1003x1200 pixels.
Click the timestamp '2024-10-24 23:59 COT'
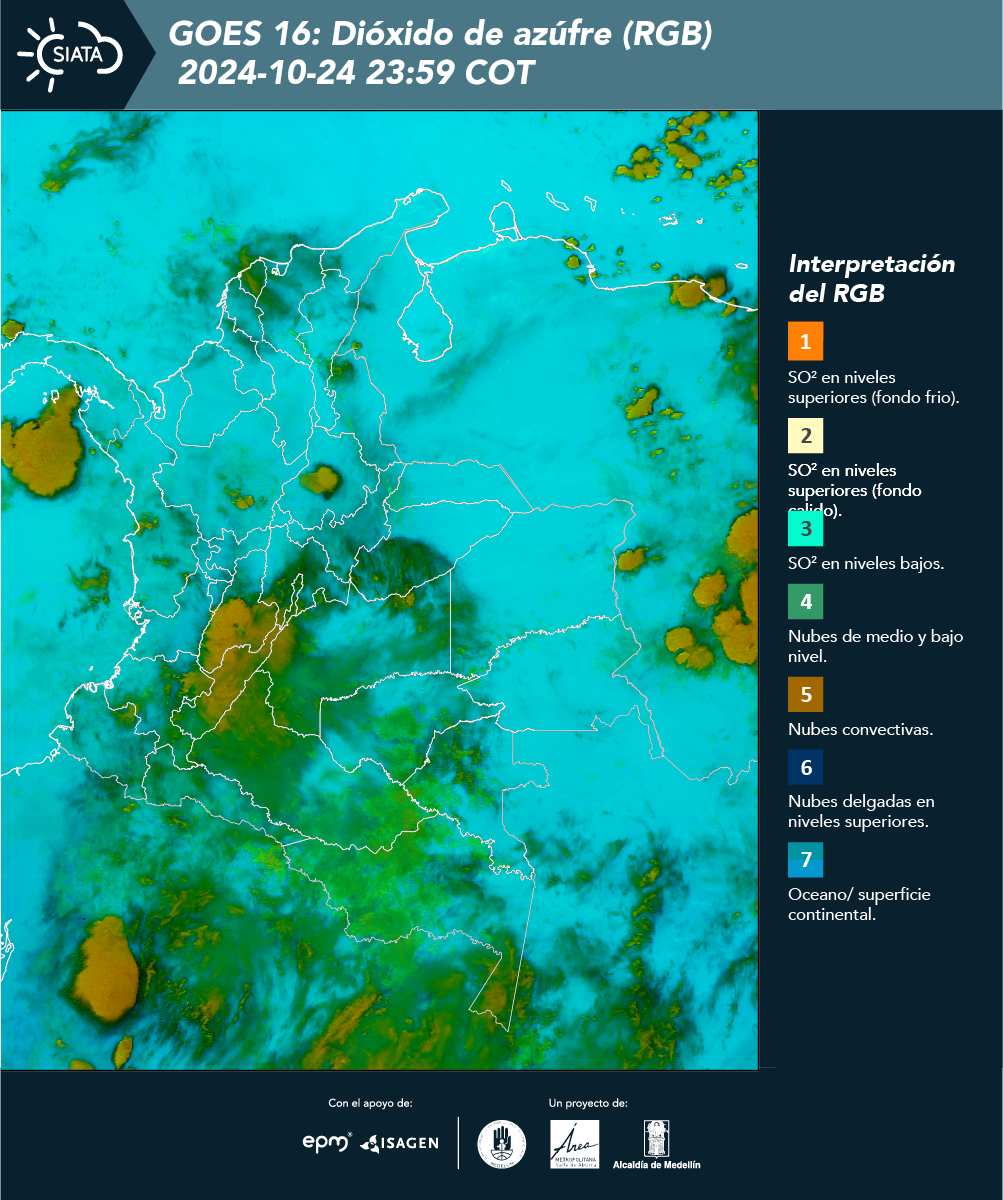357,73
